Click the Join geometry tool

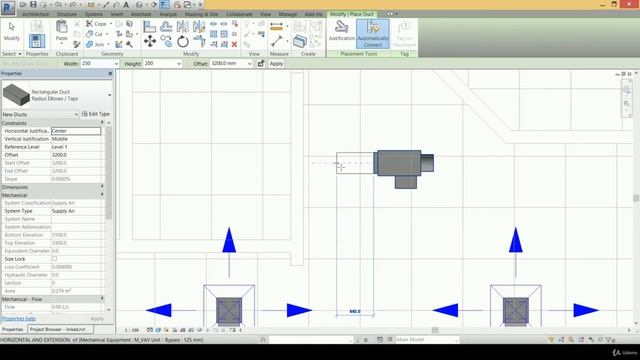click(x=96, y=44)
